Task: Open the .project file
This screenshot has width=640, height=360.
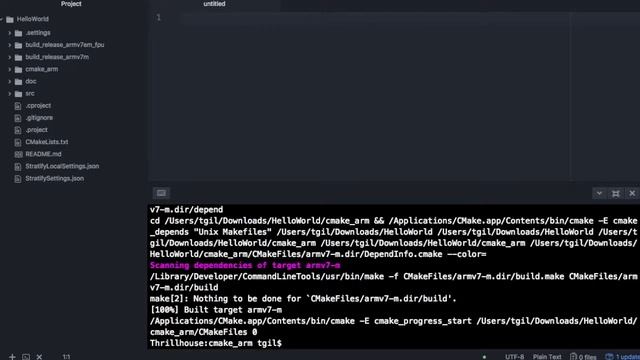Action: pyautogui.click(x=36, y=130)
